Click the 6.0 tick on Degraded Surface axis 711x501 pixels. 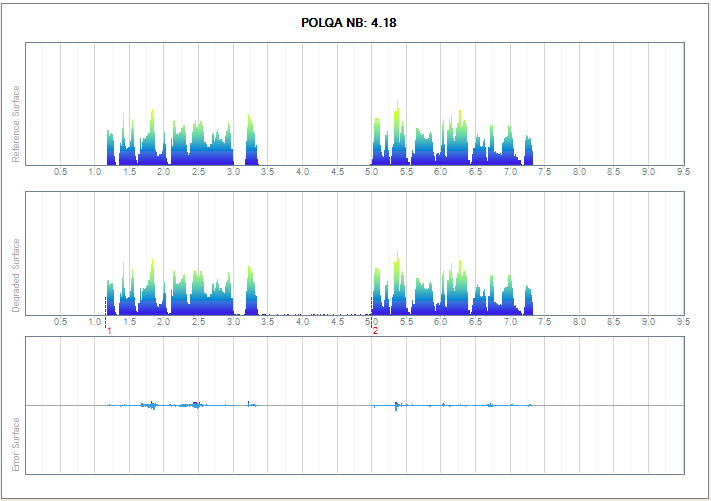coord(441,322)
